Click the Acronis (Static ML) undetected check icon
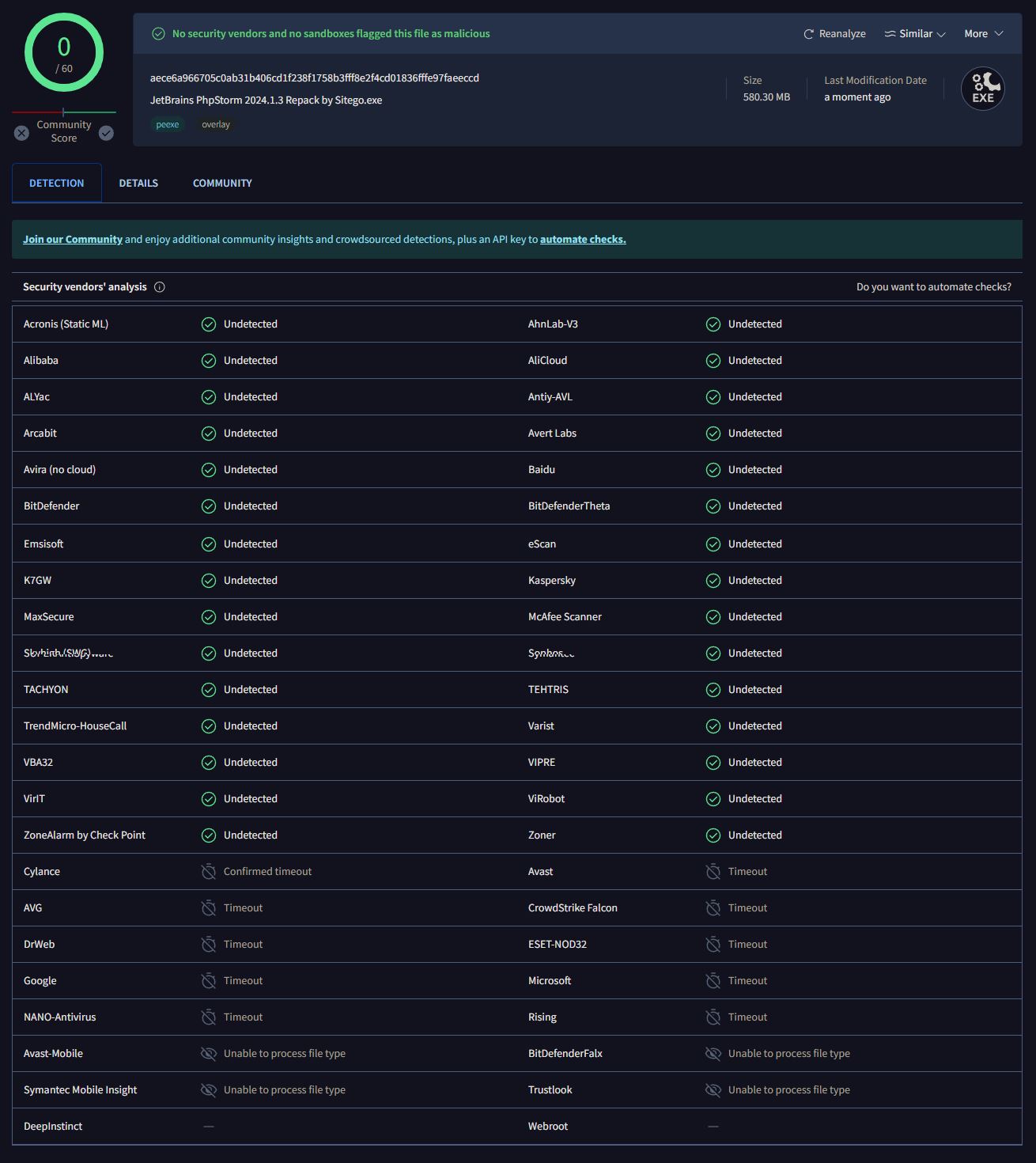The image size is (1036, 1163). tap(209, 324)
